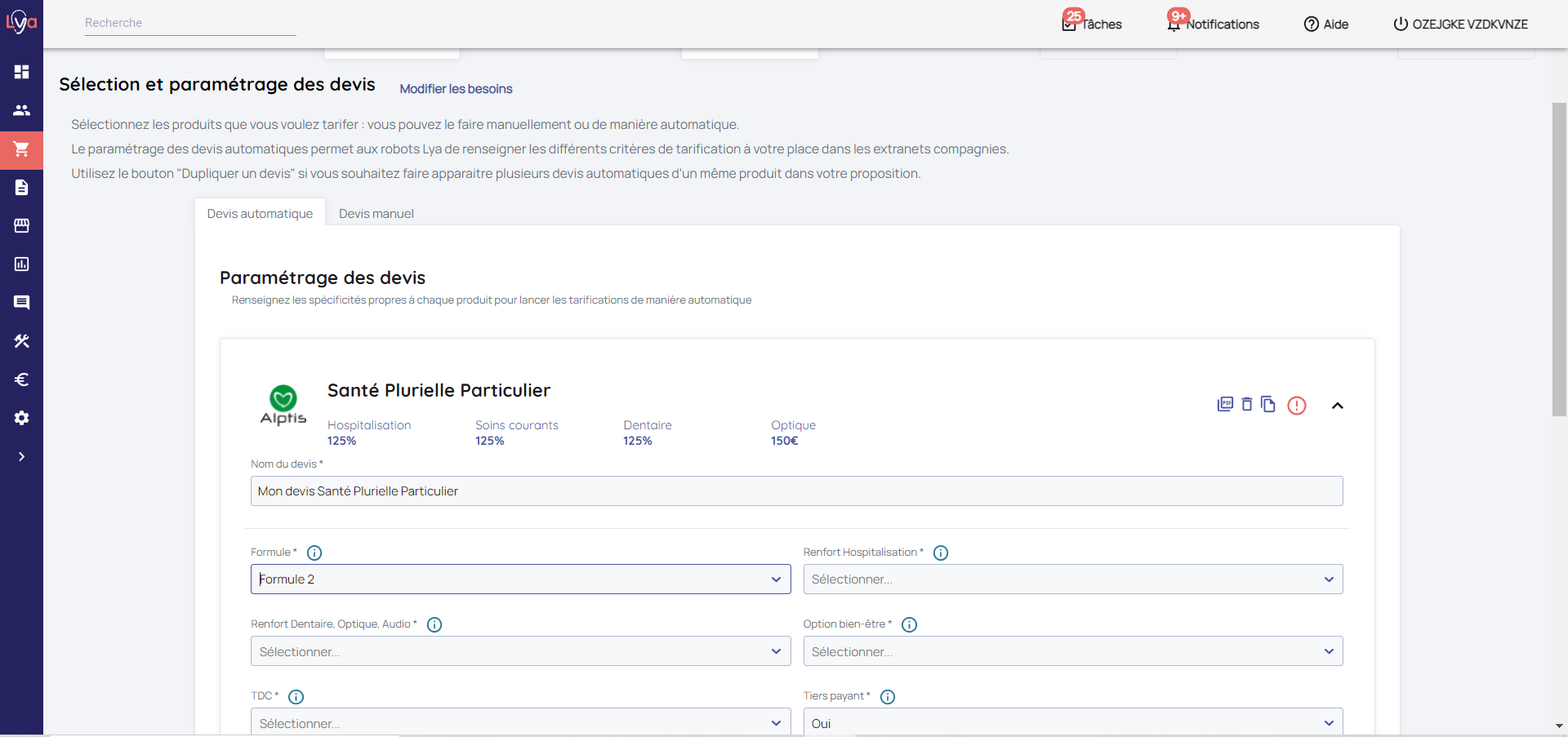1568x737 pixels.
Task: Delete the Santé Plurielle Particulier quote
Action: (x=1246, y=405)
